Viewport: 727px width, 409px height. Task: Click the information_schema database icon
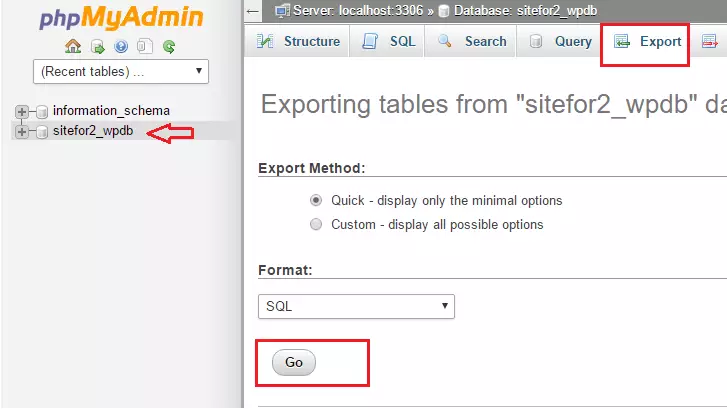[42, 112]
